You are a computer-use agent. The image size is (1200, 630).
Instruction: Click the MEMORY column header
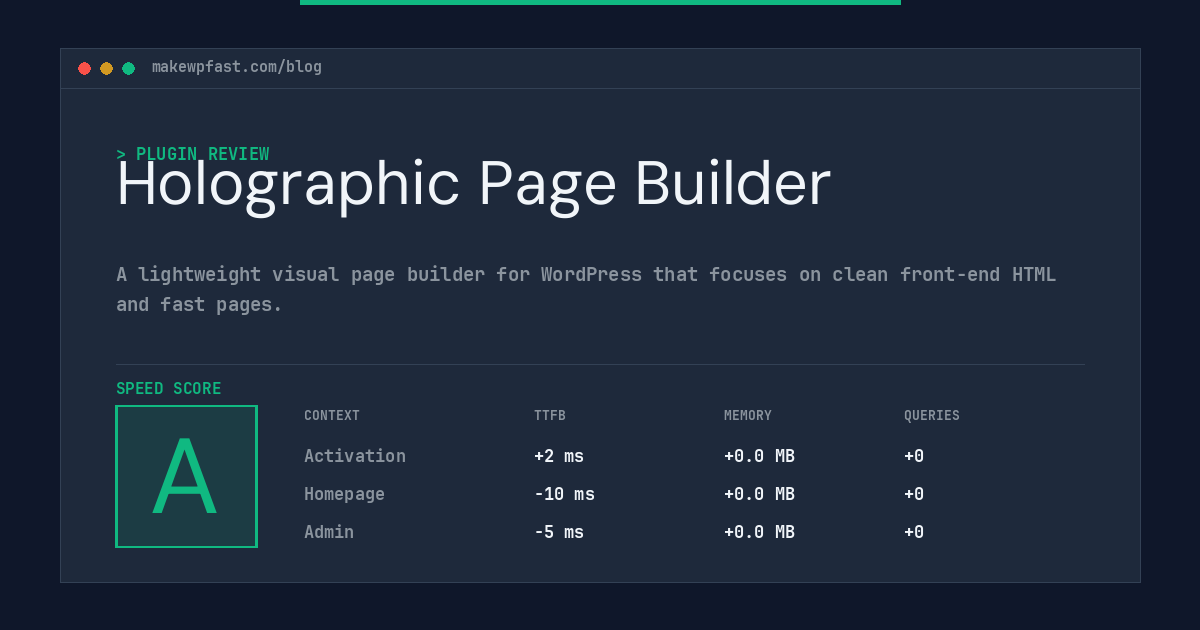coord(748,416)
